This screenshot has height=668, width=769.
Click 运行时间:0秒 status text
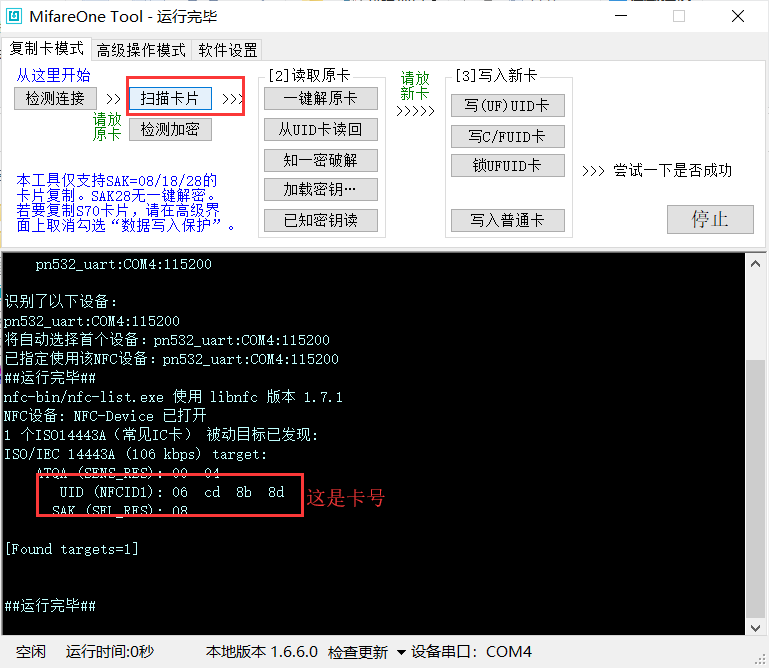click(110, 652)
